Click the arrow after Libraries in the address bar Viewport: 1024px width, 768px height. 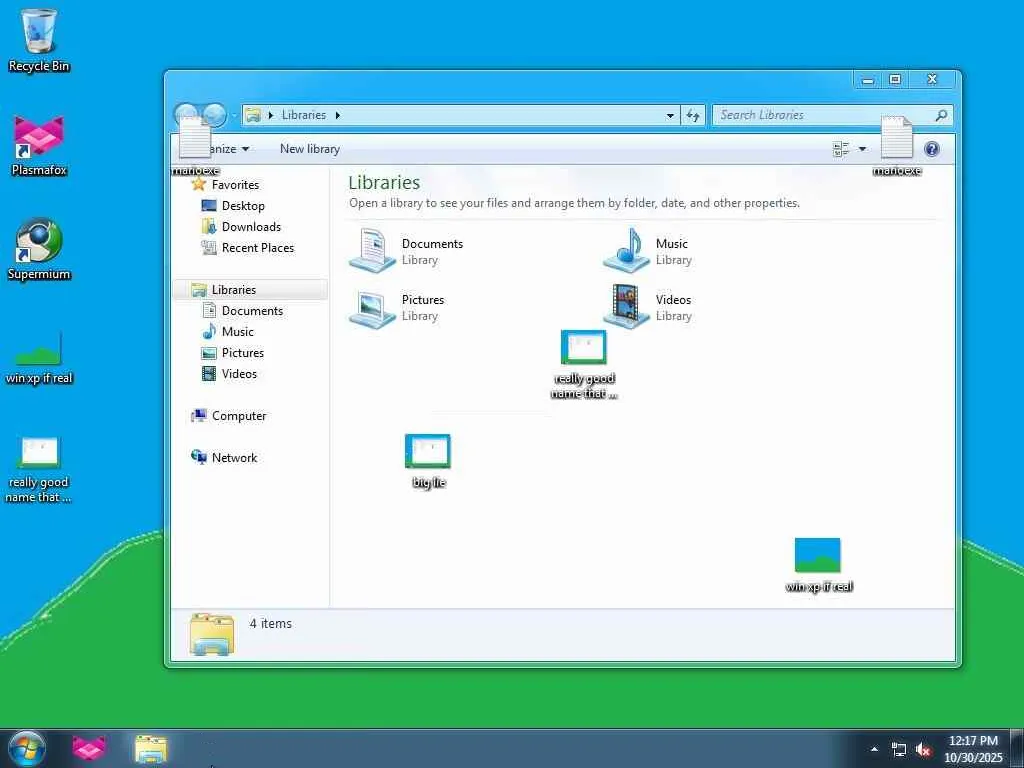click(x=338, y=116)
